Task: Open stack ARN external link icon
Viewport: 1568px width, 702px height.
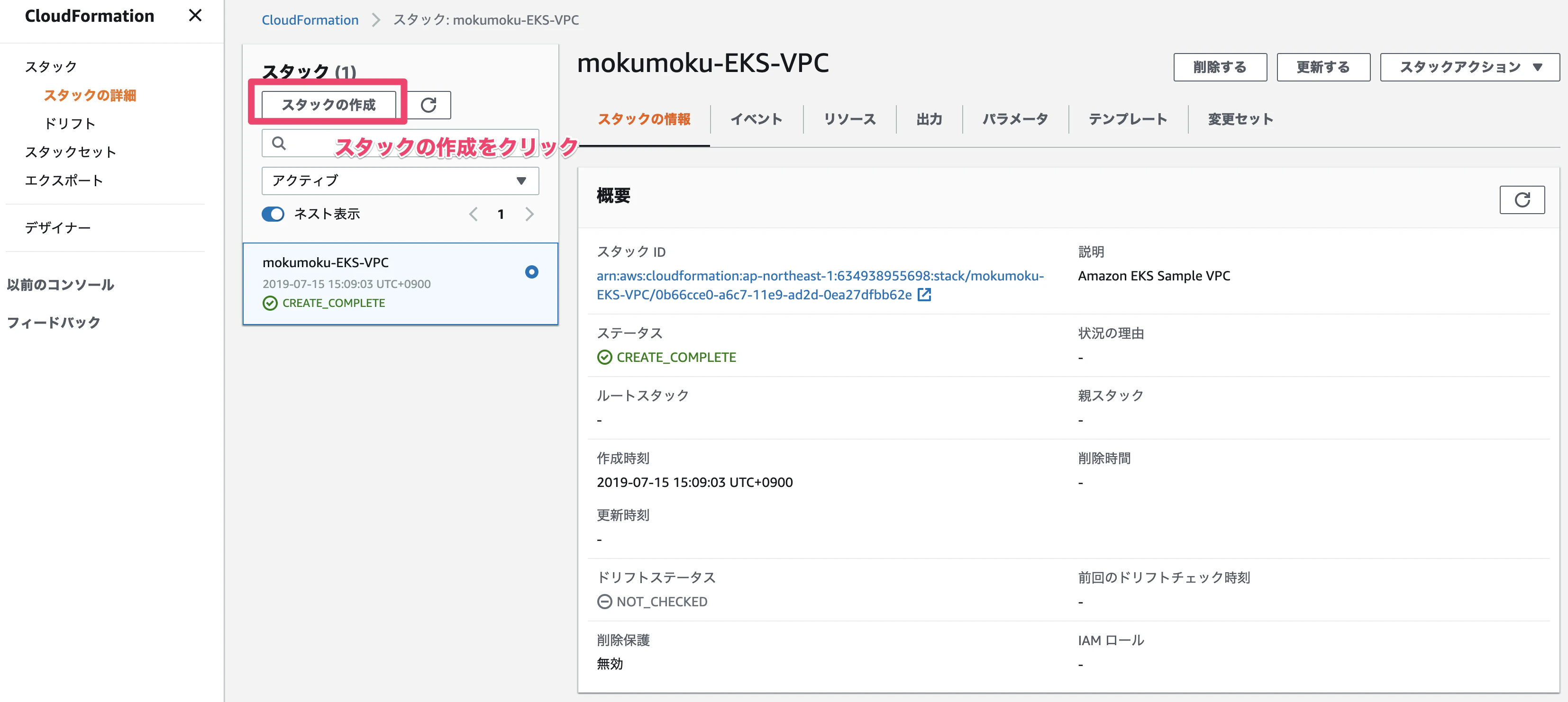Action: pos(924,295)
